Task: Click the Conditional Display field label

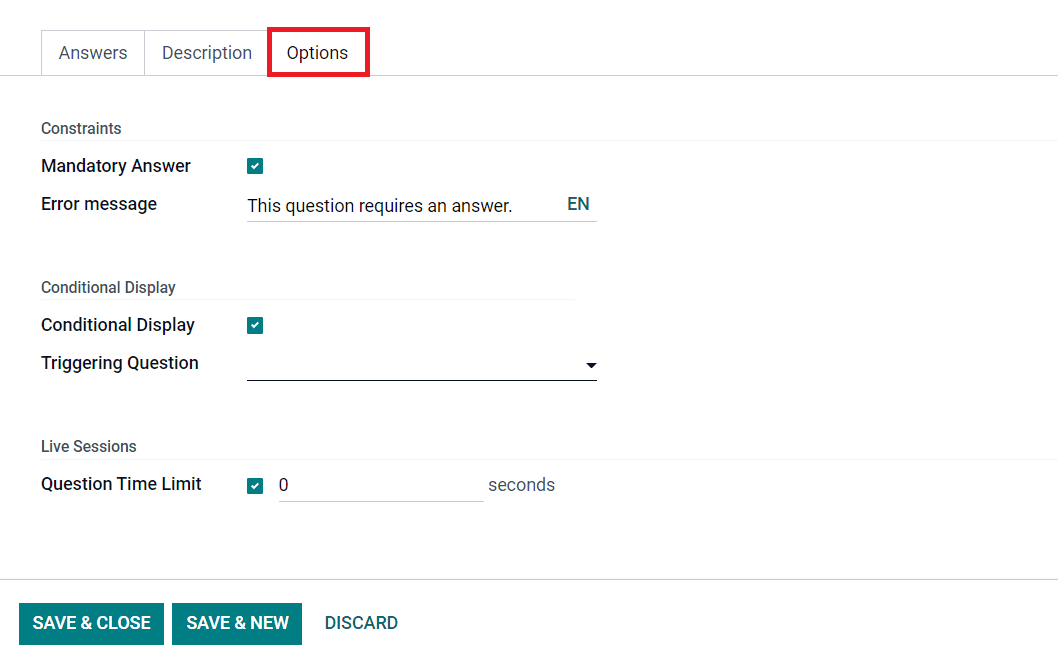Action: pyautogui.click(x=118, y=325)
